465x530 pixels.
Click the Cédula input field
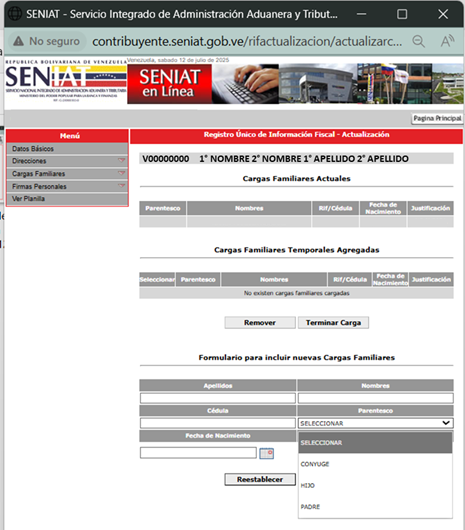218,423
